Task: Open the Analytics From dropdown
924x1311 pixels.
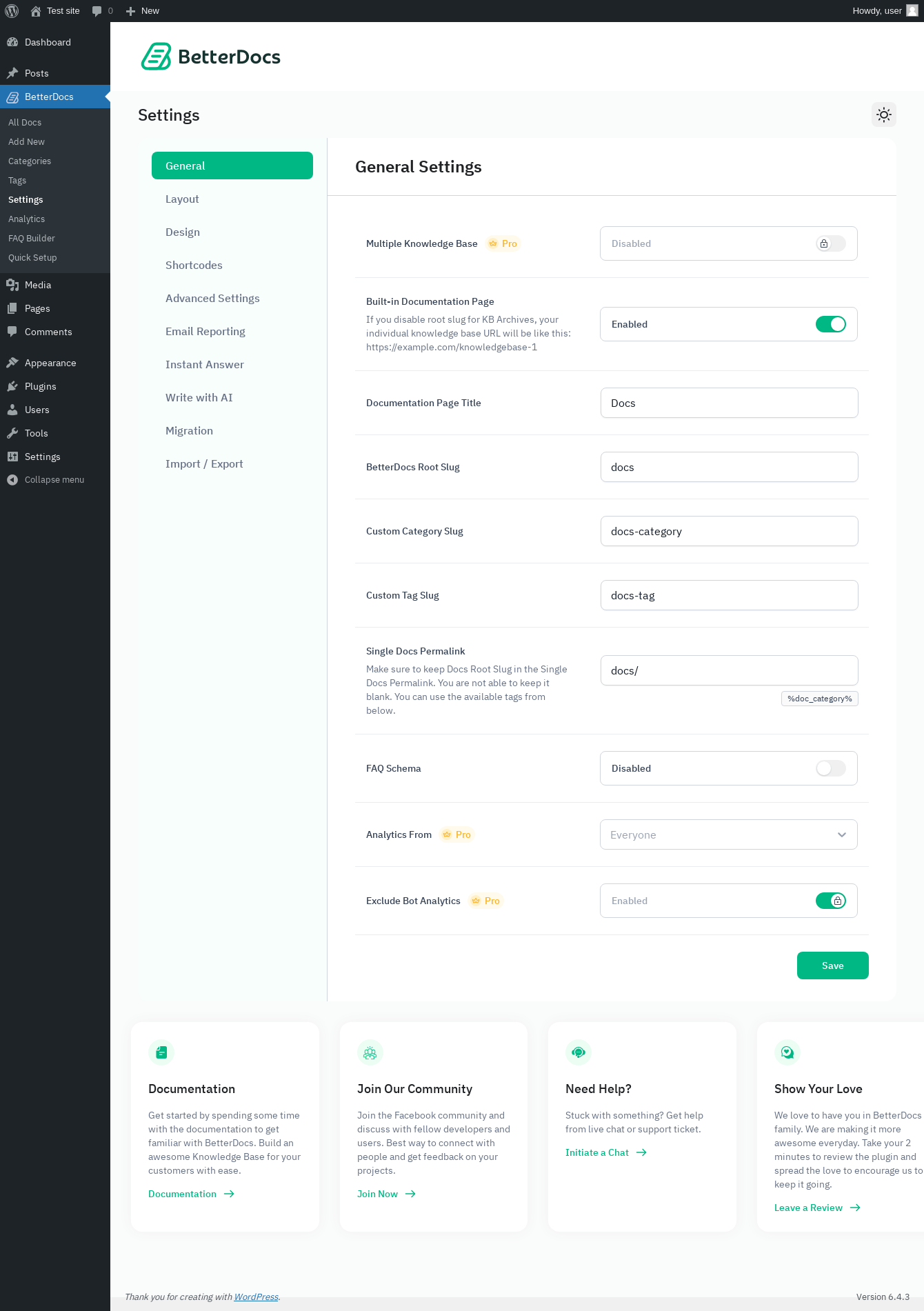Action: [729, 834]
